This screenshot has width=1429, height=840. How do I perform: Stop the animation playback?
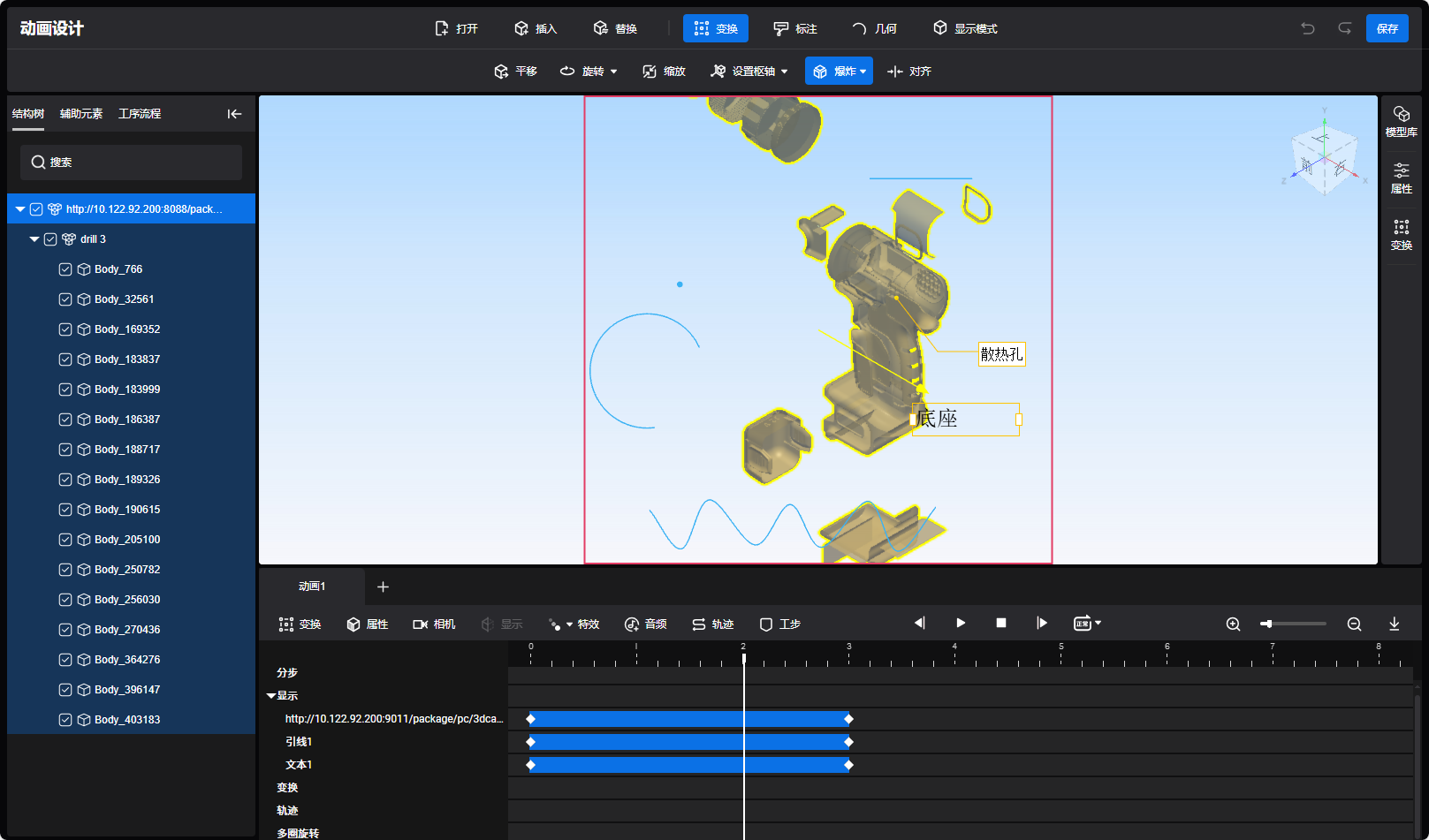[1001, 624]
